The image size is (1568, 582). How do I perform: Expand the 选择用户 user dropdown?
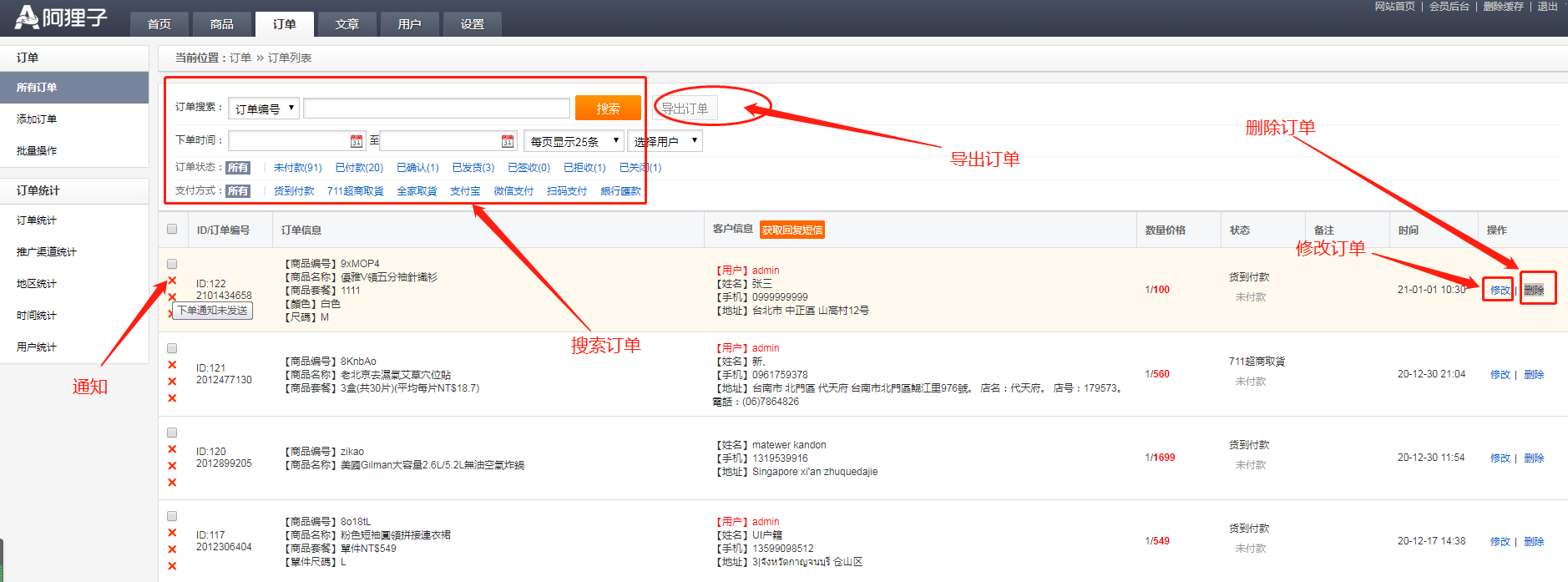point(665,141)
